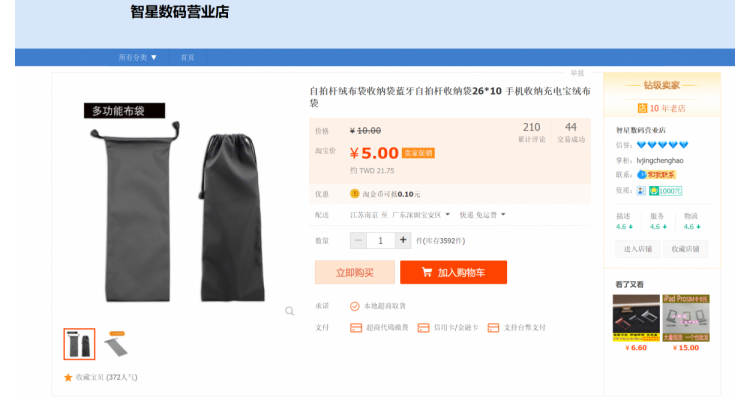Viewport: 750px width, 400px height.
Task: Select the second product thumbnail image
Action: point(117,343)
